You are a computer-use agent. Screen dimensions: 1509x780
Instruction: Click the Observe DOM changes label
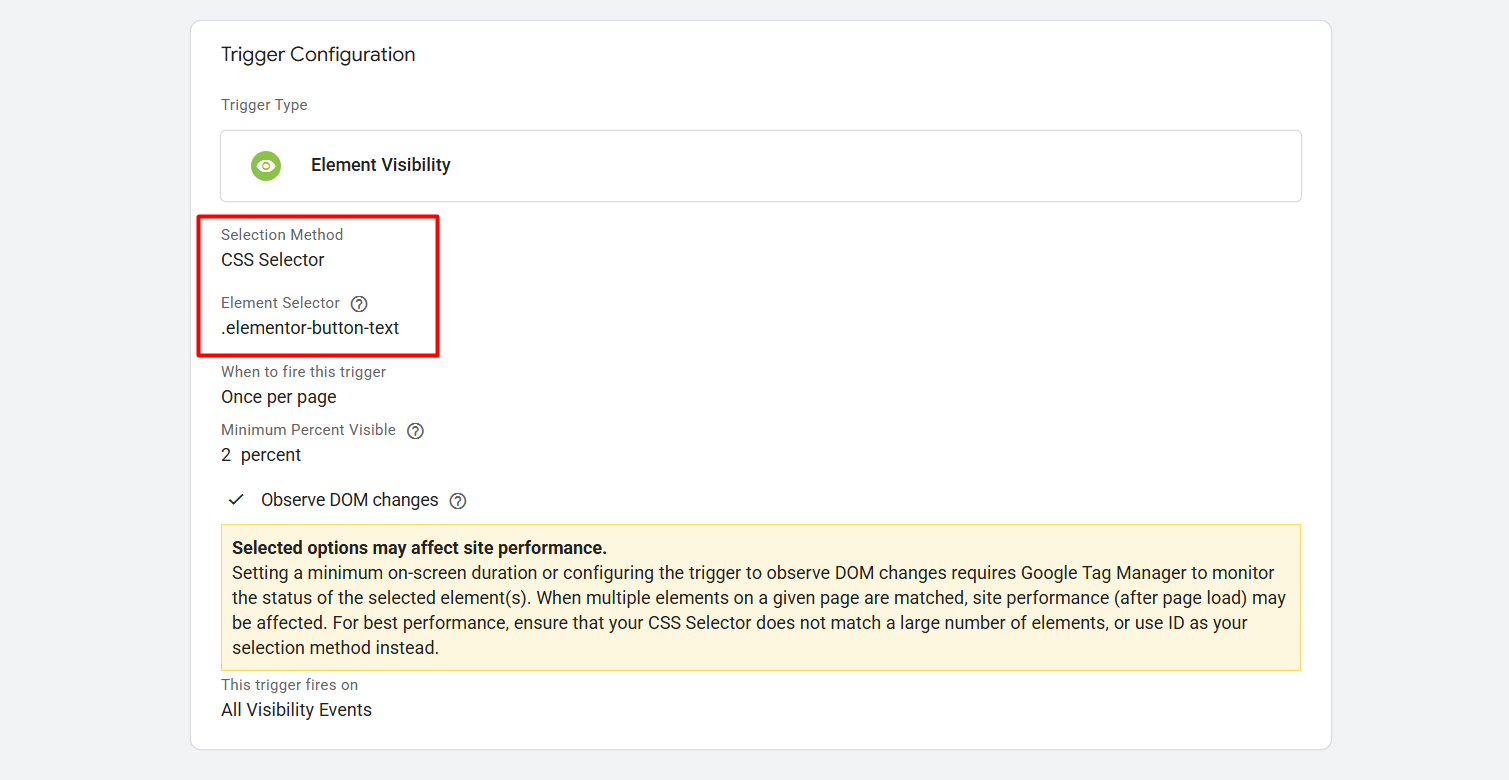(x=349, y=500)
